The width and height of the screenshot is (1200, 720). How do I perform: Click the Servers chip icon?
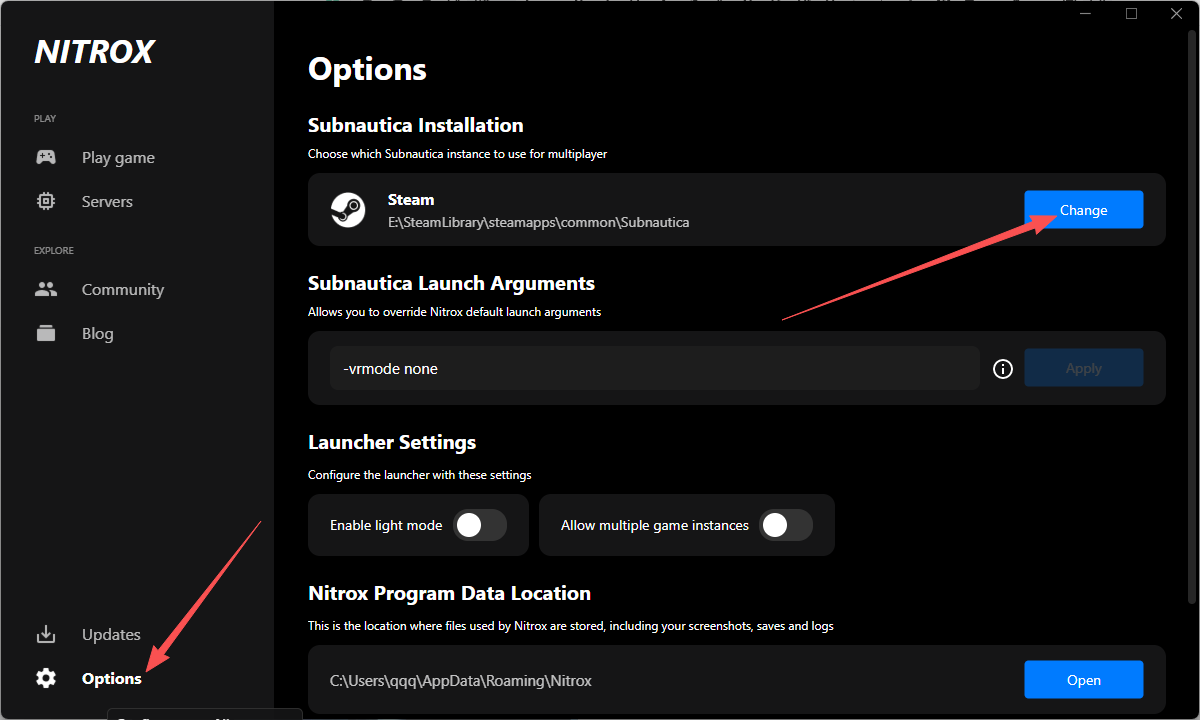point(46,202)
